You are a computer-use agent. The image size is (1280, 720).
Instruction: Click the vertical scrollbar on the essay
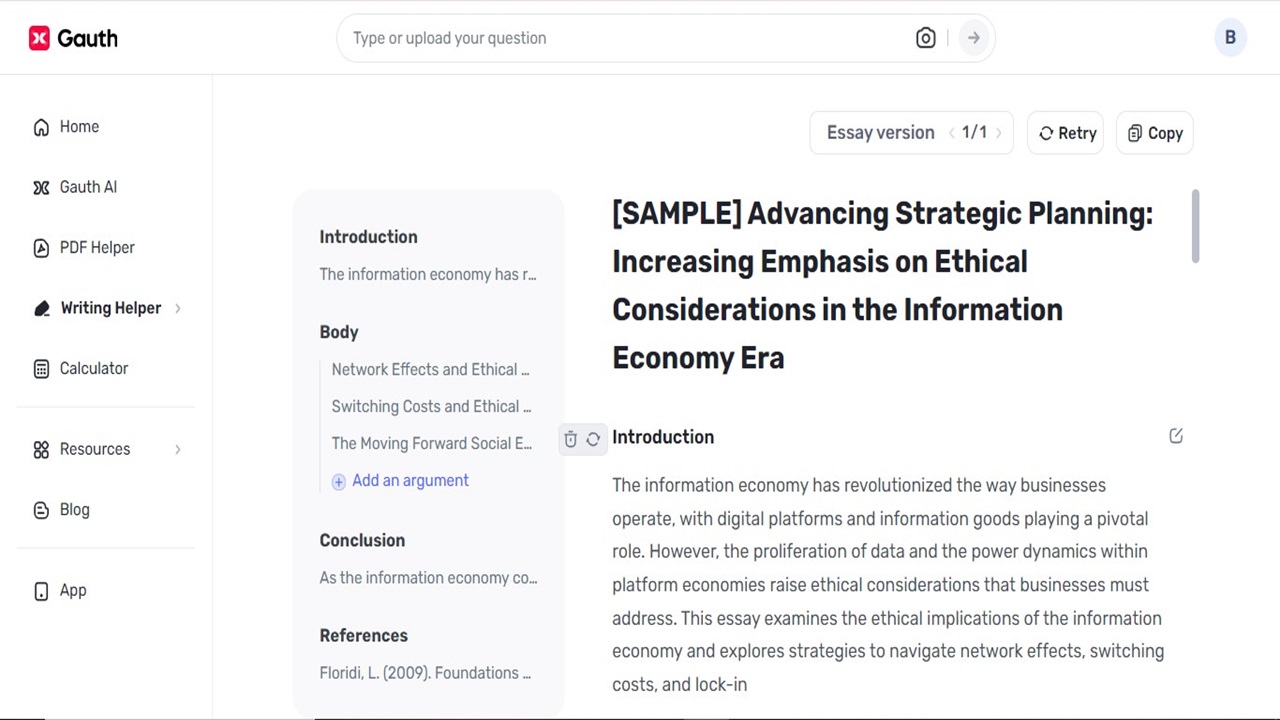point(1194,227)
